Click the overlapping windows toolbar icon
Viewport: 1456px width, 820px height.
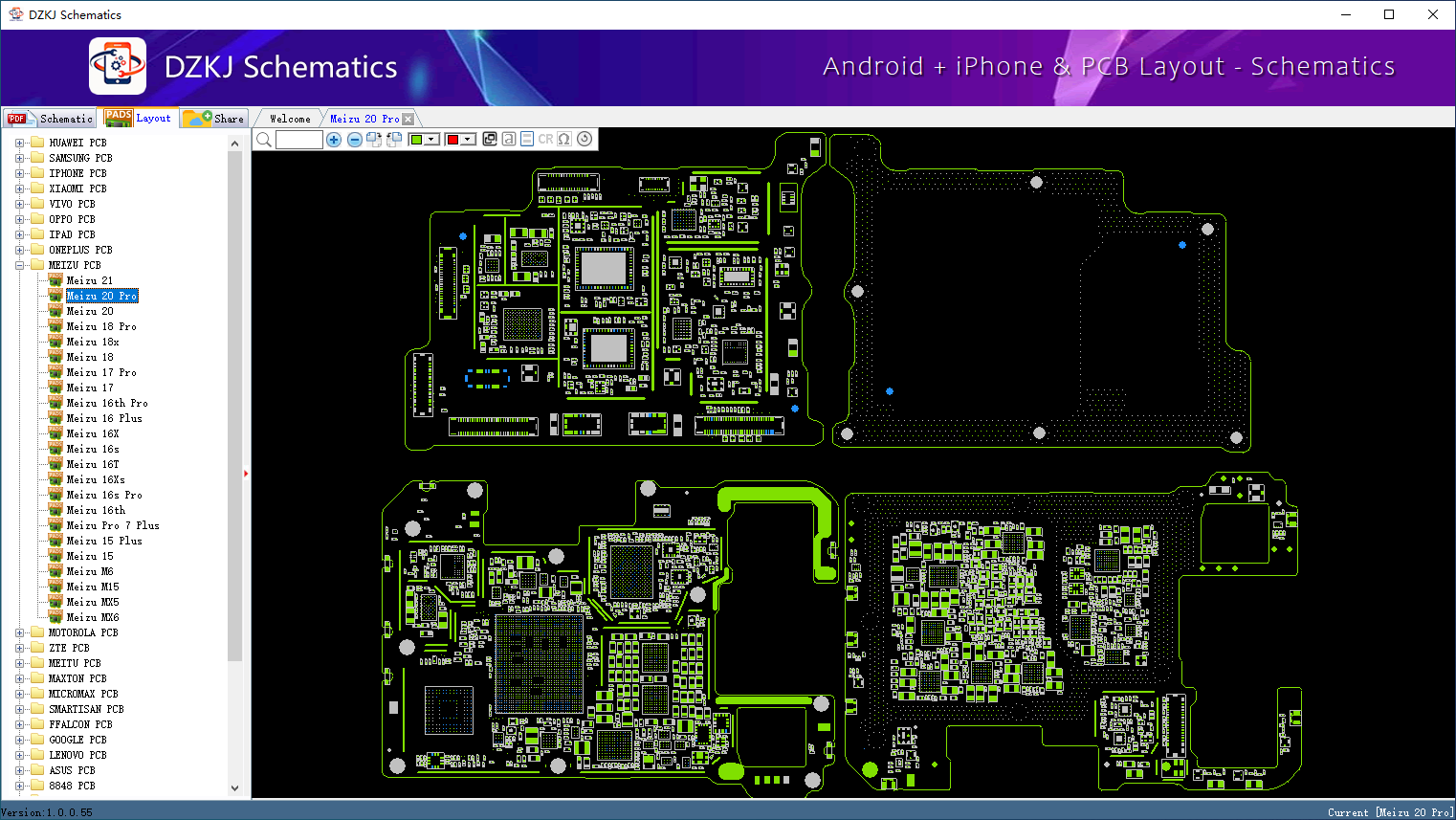tap(490, 139)
